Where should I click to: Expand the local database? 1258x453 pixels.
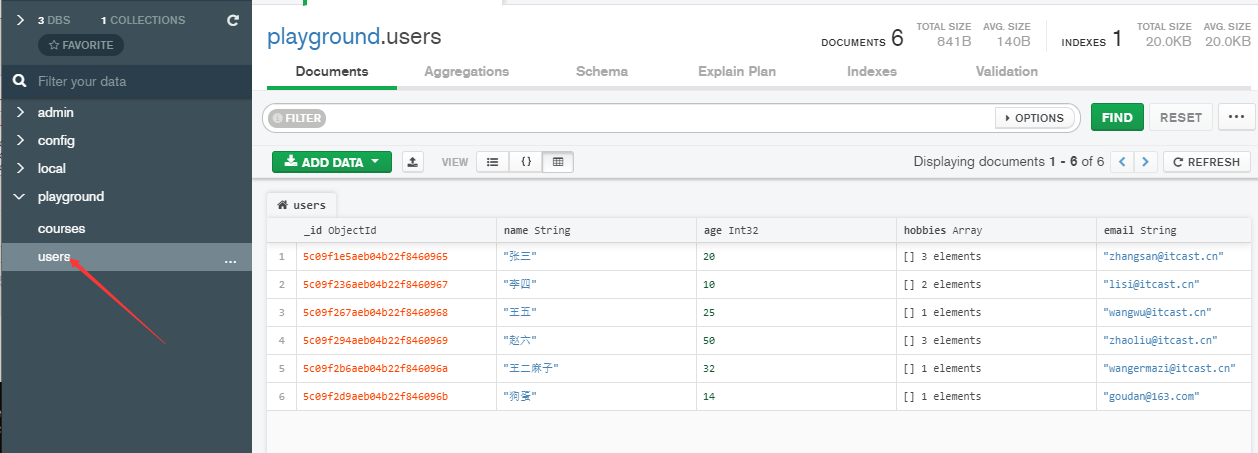pos(20,169)
